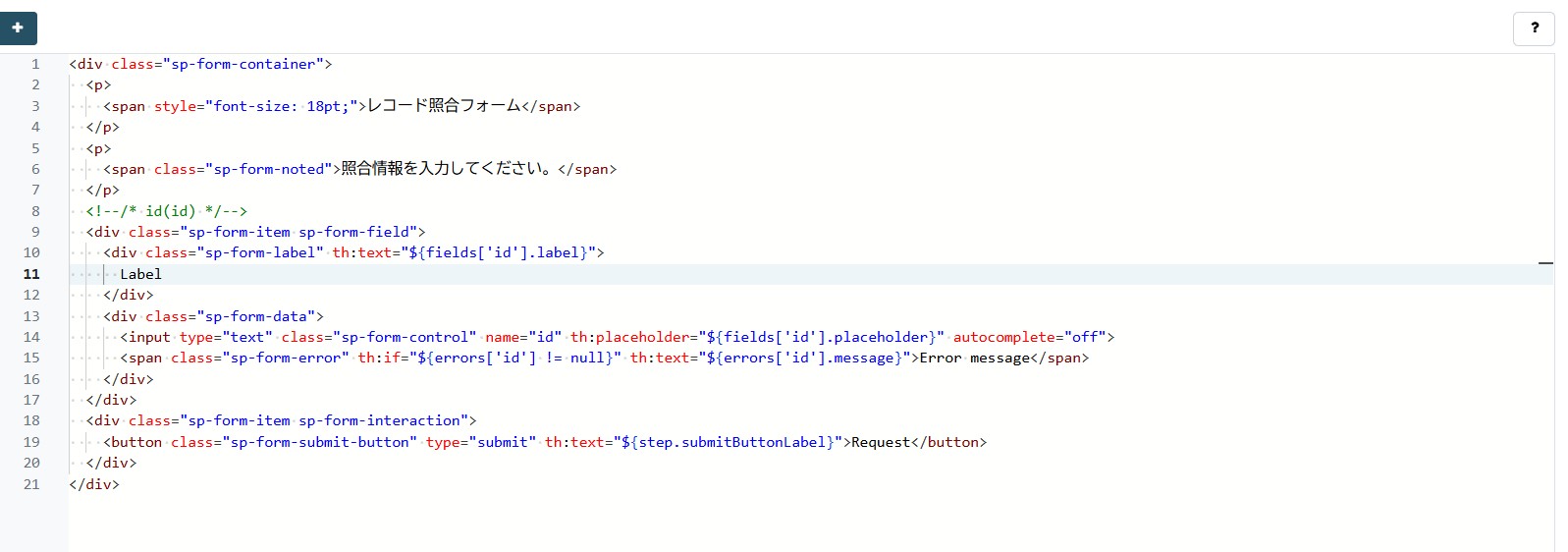The image size is (1568, 552).
Task: Click 'Request' button text on line 19
Action: point(881,442)
